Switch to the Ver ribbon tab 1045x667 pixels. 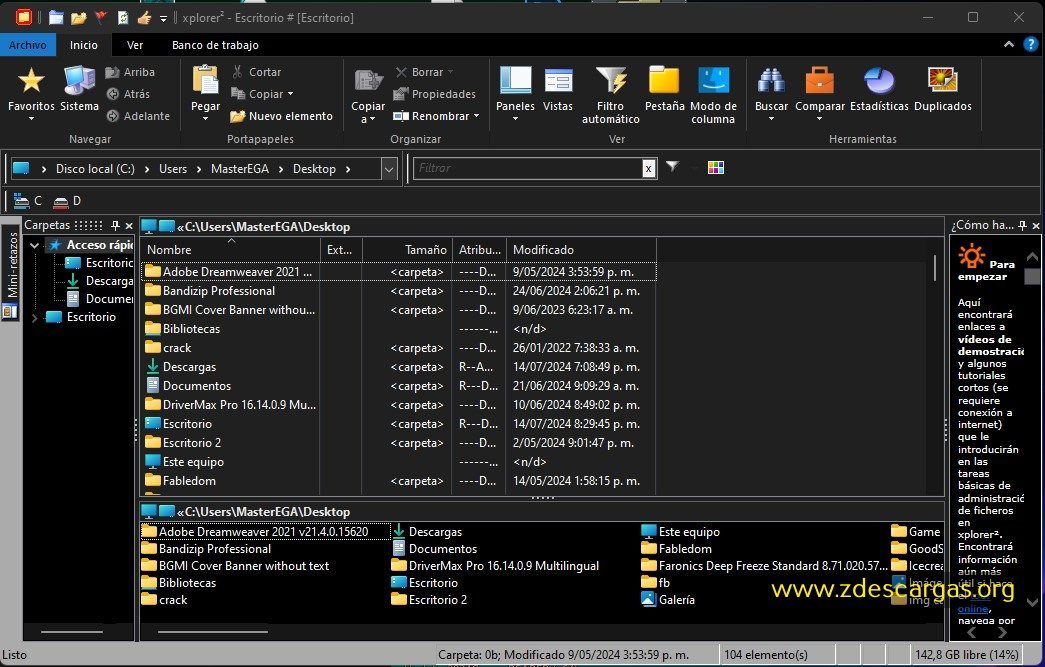tap(135, 45)
